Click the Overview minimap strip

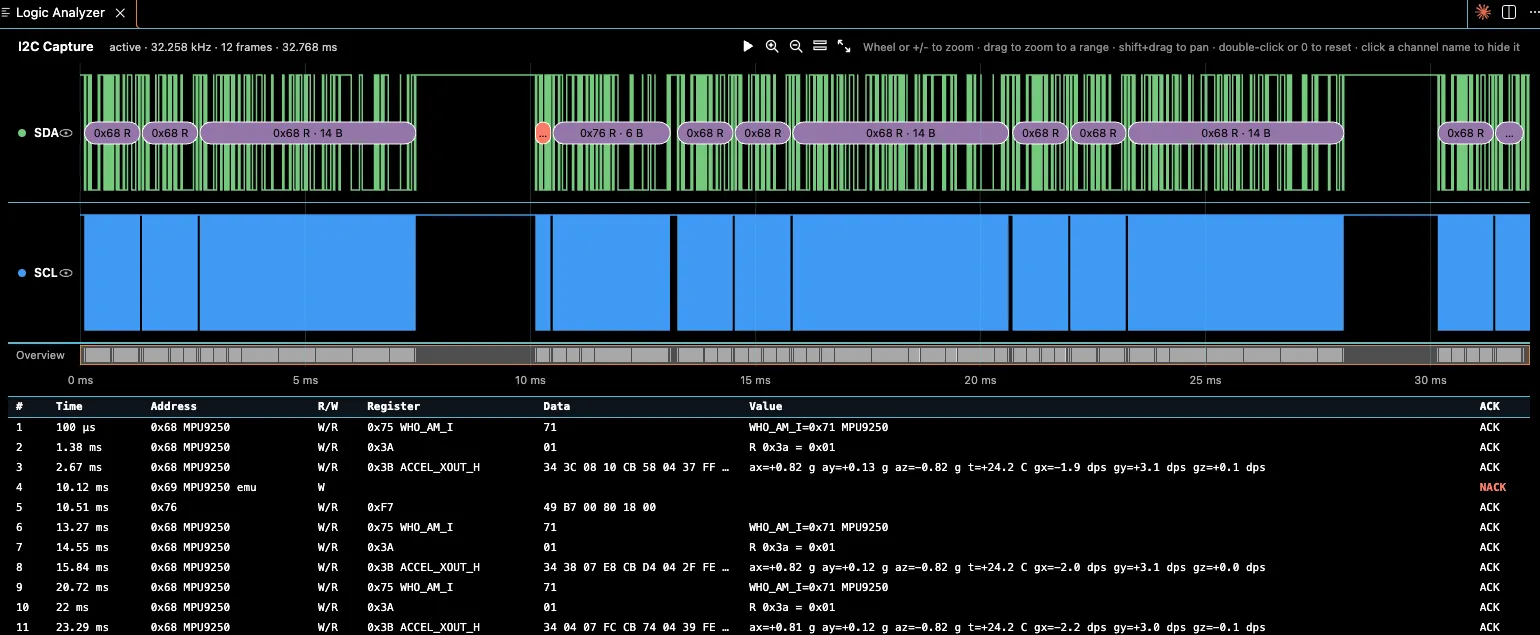tap(804, 355)
